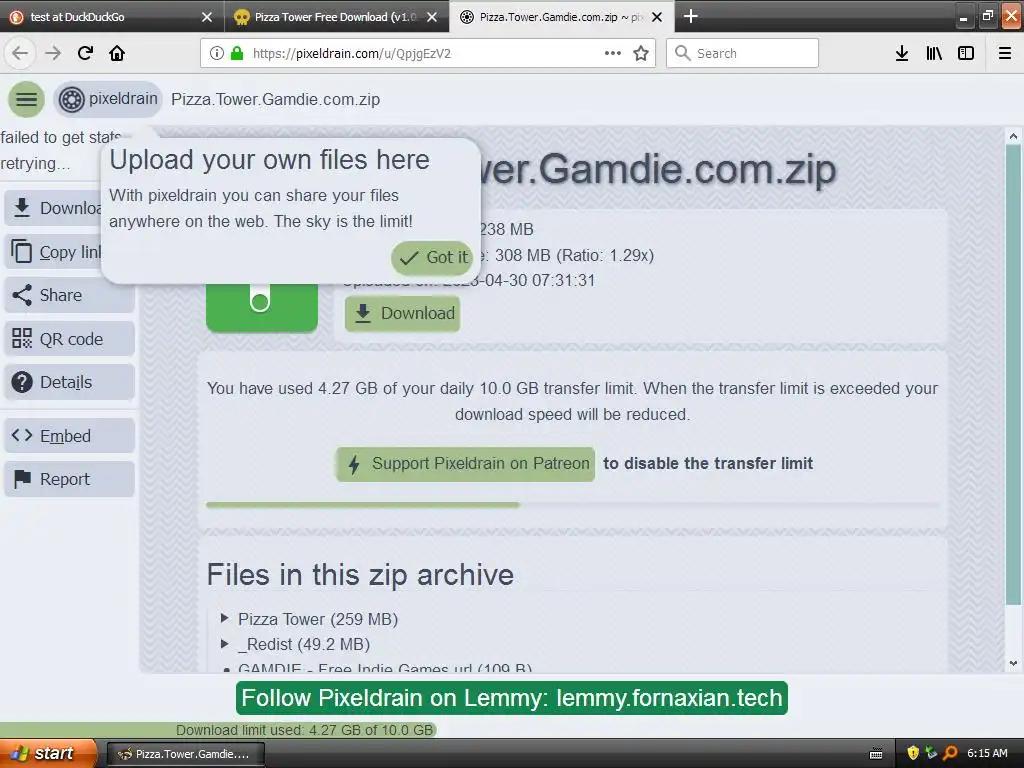
Task: Click the security shield tray icon
Action: [x=913, y=753]
